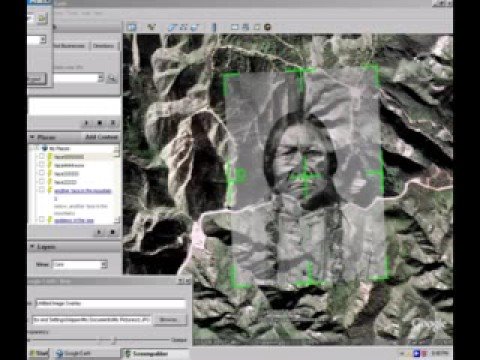This screenshot has height=360, width=480.
Task: Open the Ruler tool in toolbar
Action: [x=214, y=27]
